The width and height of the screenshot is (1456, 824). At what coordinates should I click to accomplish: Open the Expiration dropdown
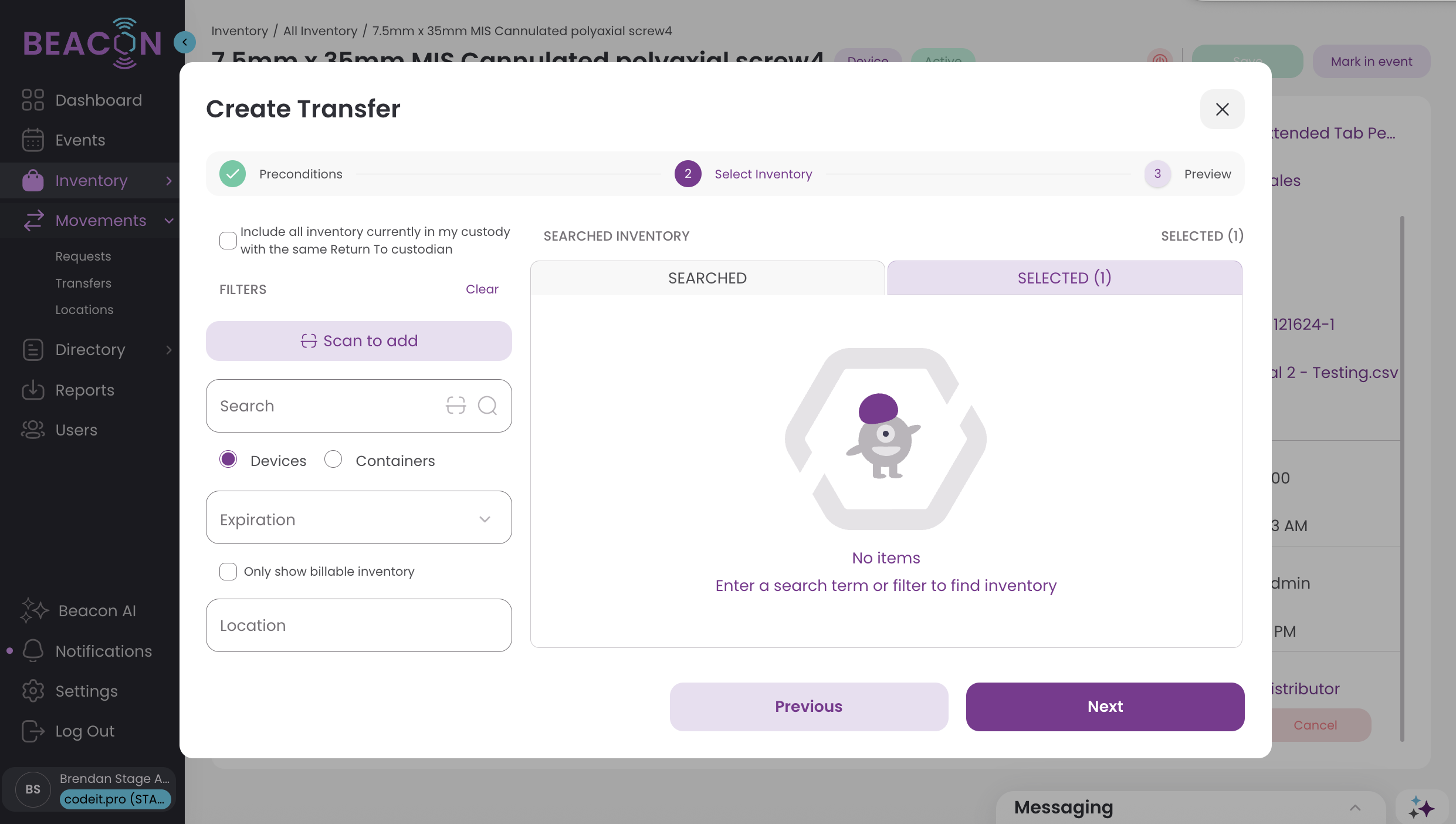358,518
